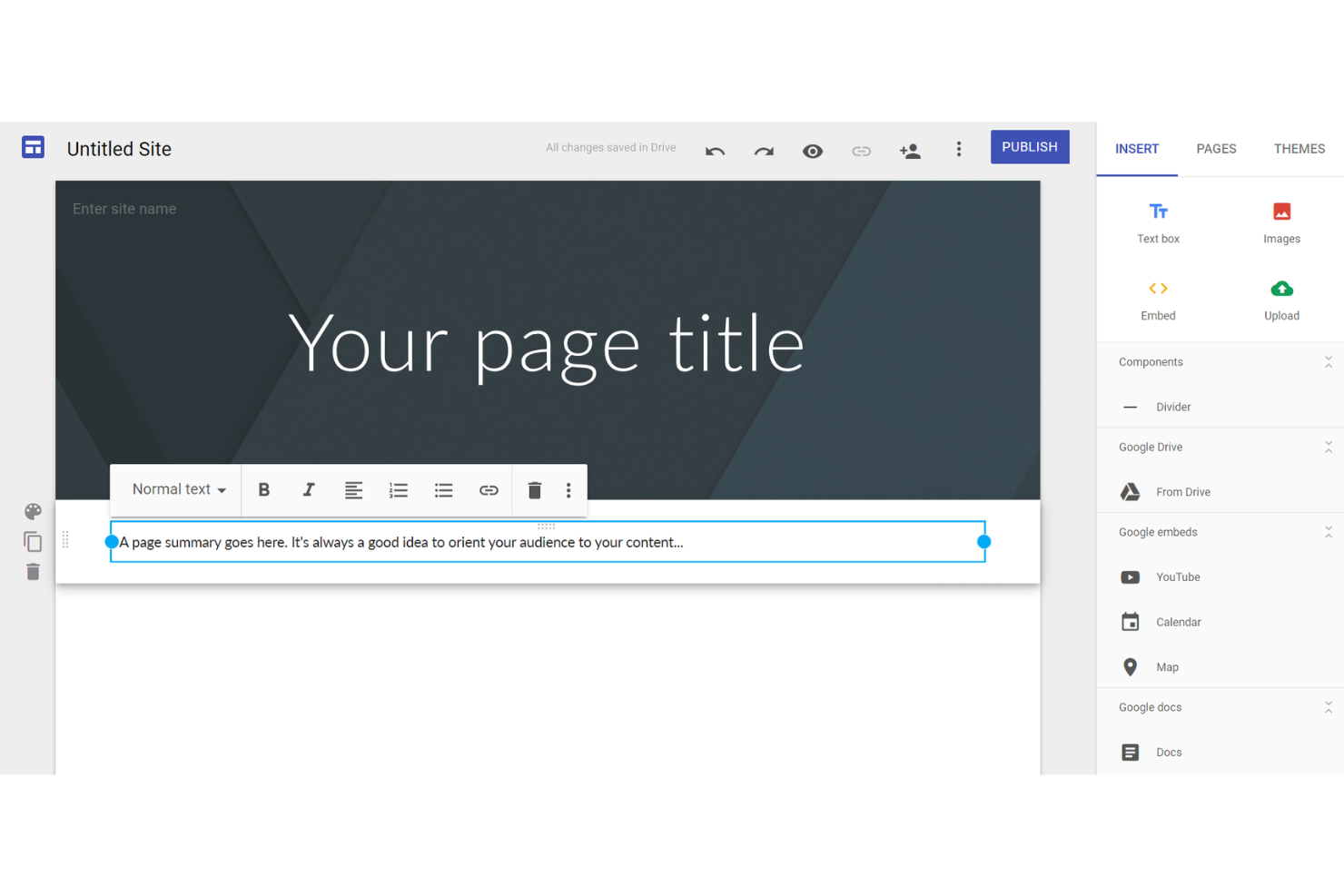Undo the last change

coord(715,151)
